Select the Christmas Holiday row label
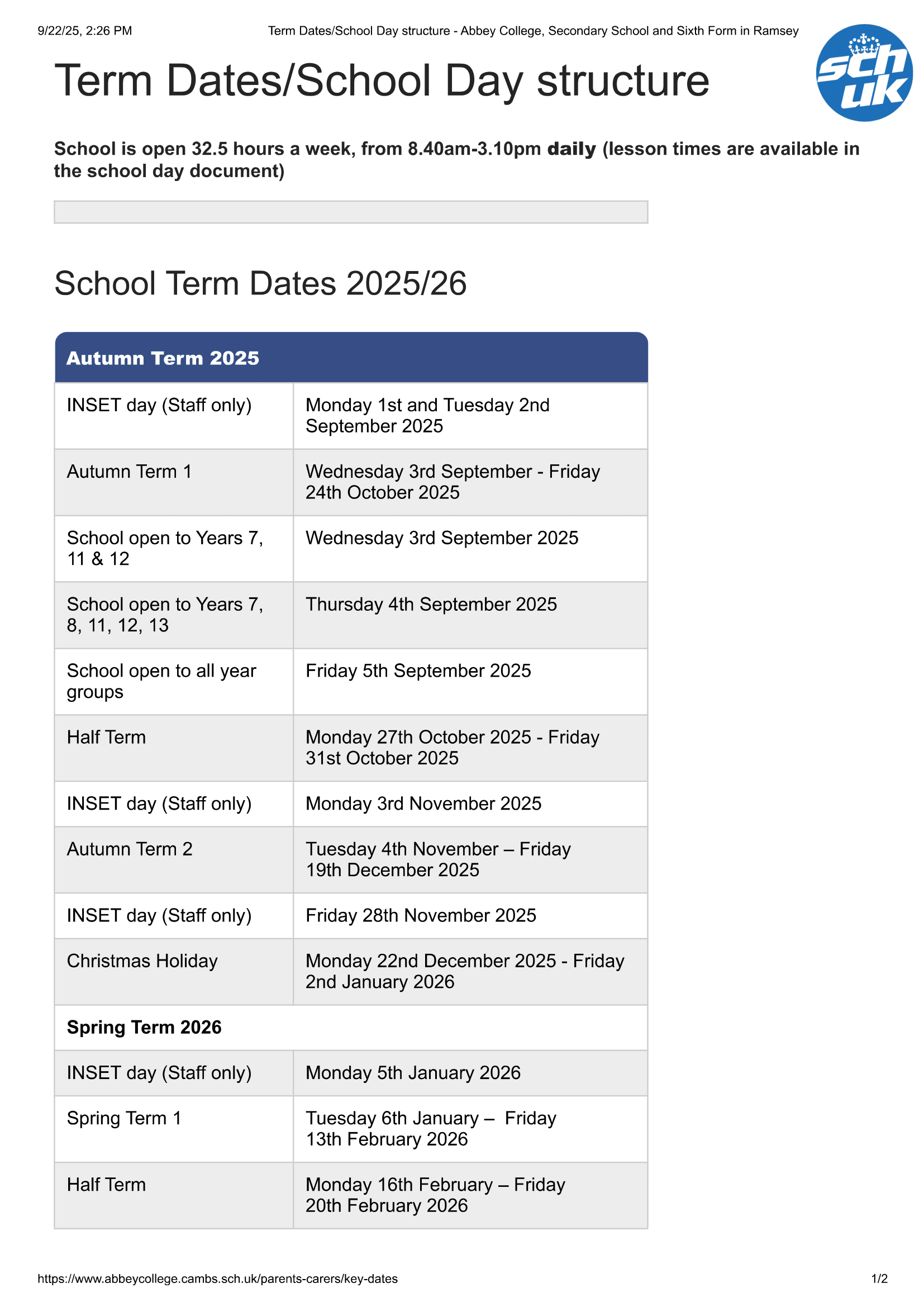Screen dimensions: 924x1307 [142, 961]
